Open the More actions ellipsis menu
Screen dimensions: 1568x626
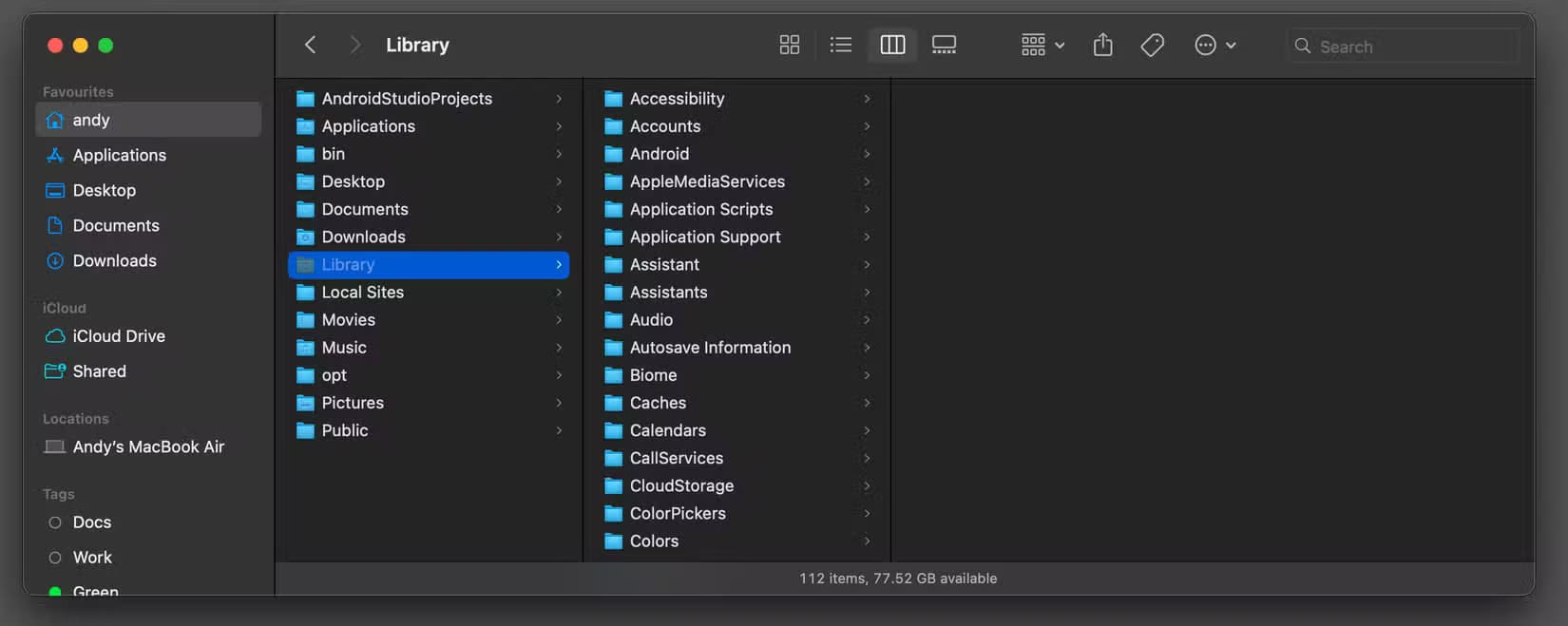1214,45
